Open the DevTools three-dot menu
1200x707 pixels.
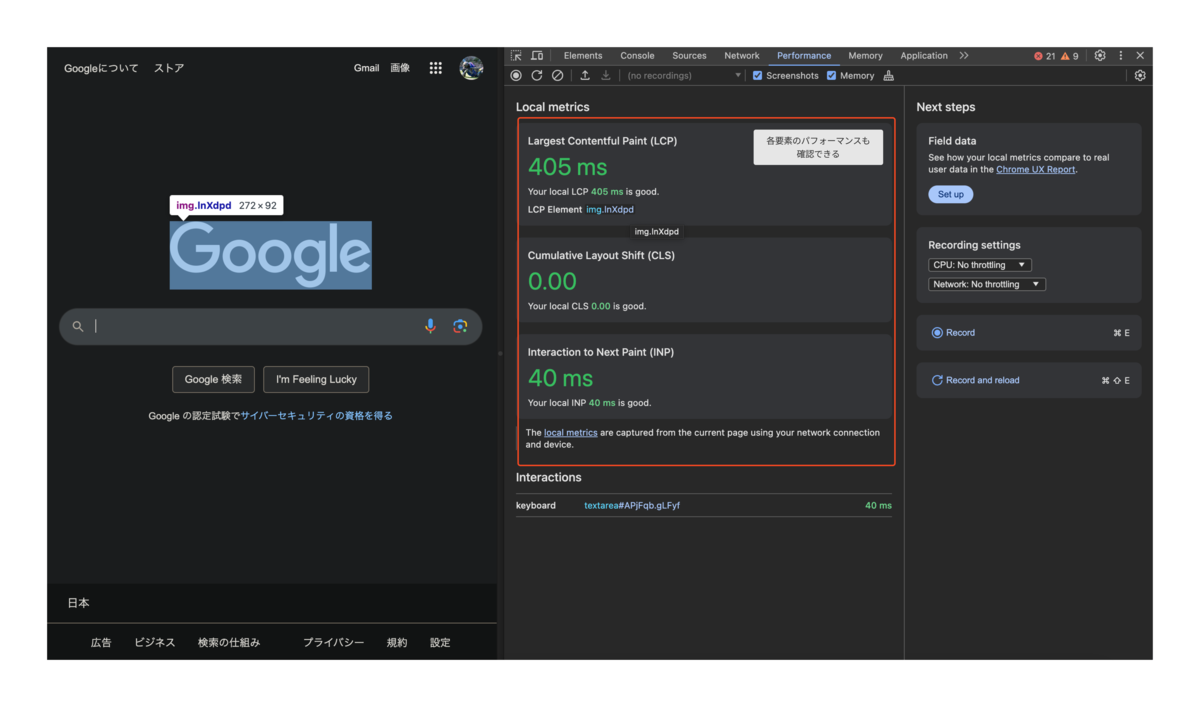coord(1121,56)
